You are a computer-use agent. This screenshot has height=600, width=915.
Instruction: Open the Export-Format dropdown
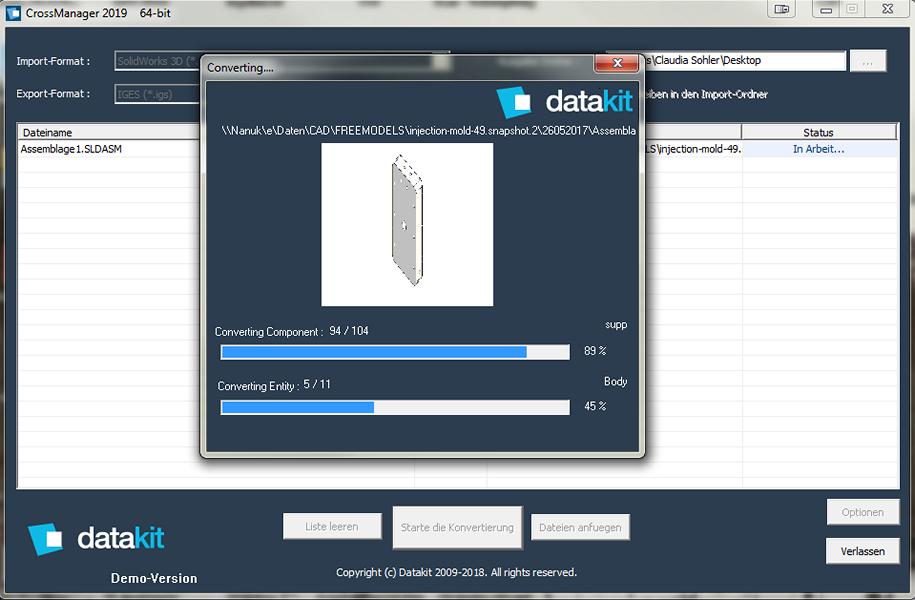click(158, 94)
